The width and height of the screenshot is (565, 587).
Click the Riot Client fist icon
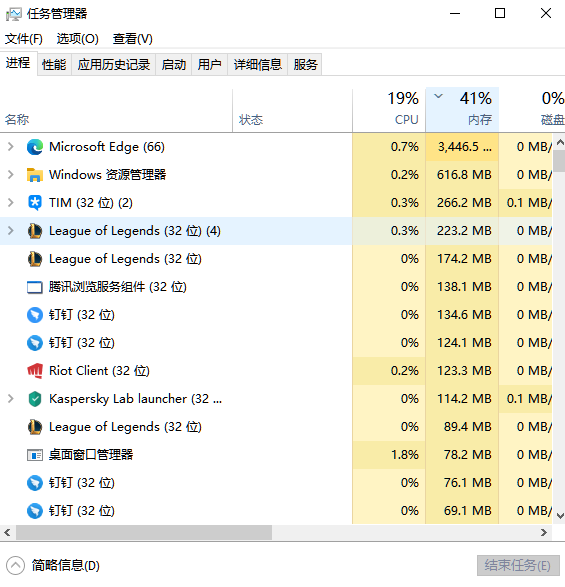(x=35, y=371)
